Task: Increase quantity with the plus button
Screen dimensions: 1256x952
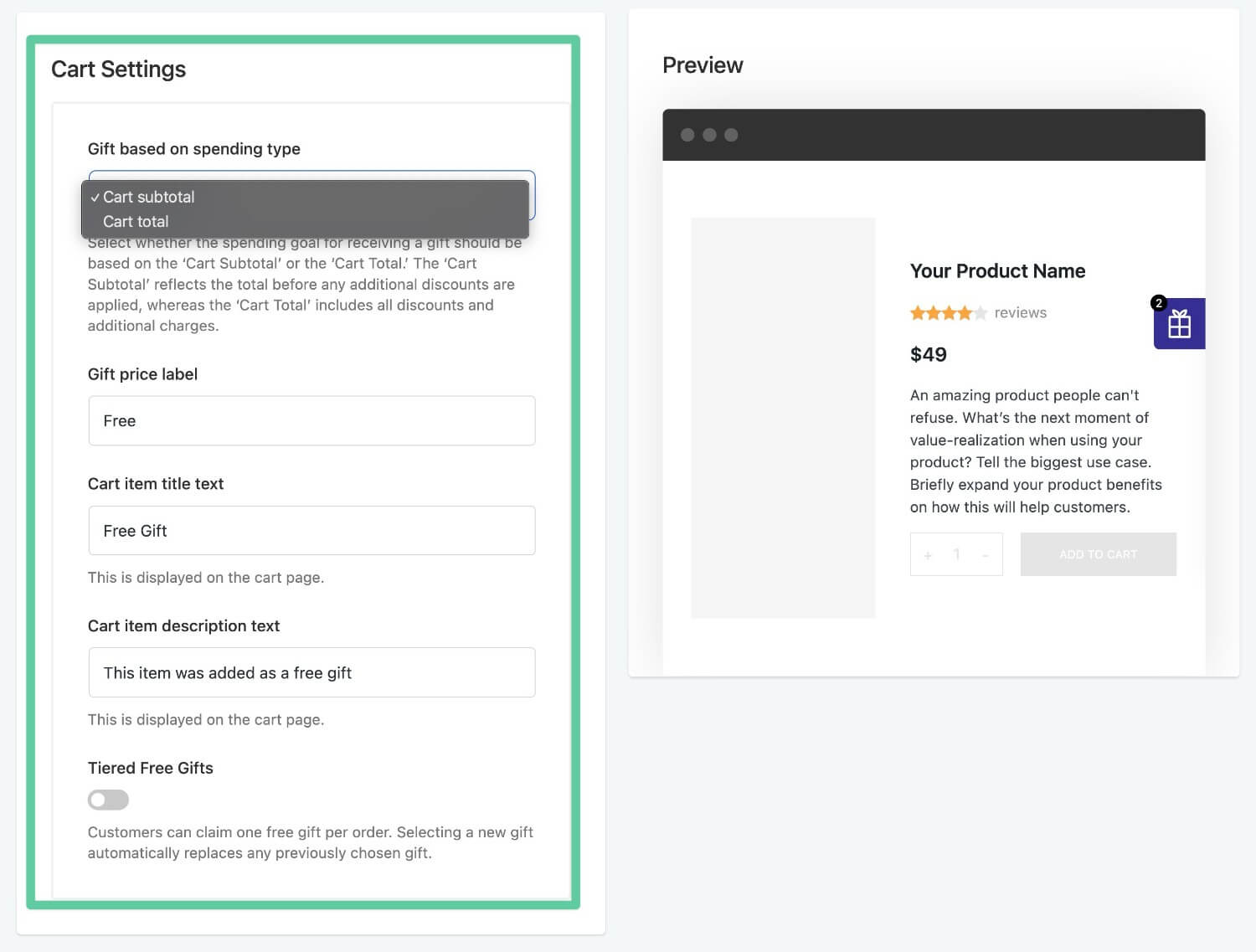Action: tap(928, 555)
